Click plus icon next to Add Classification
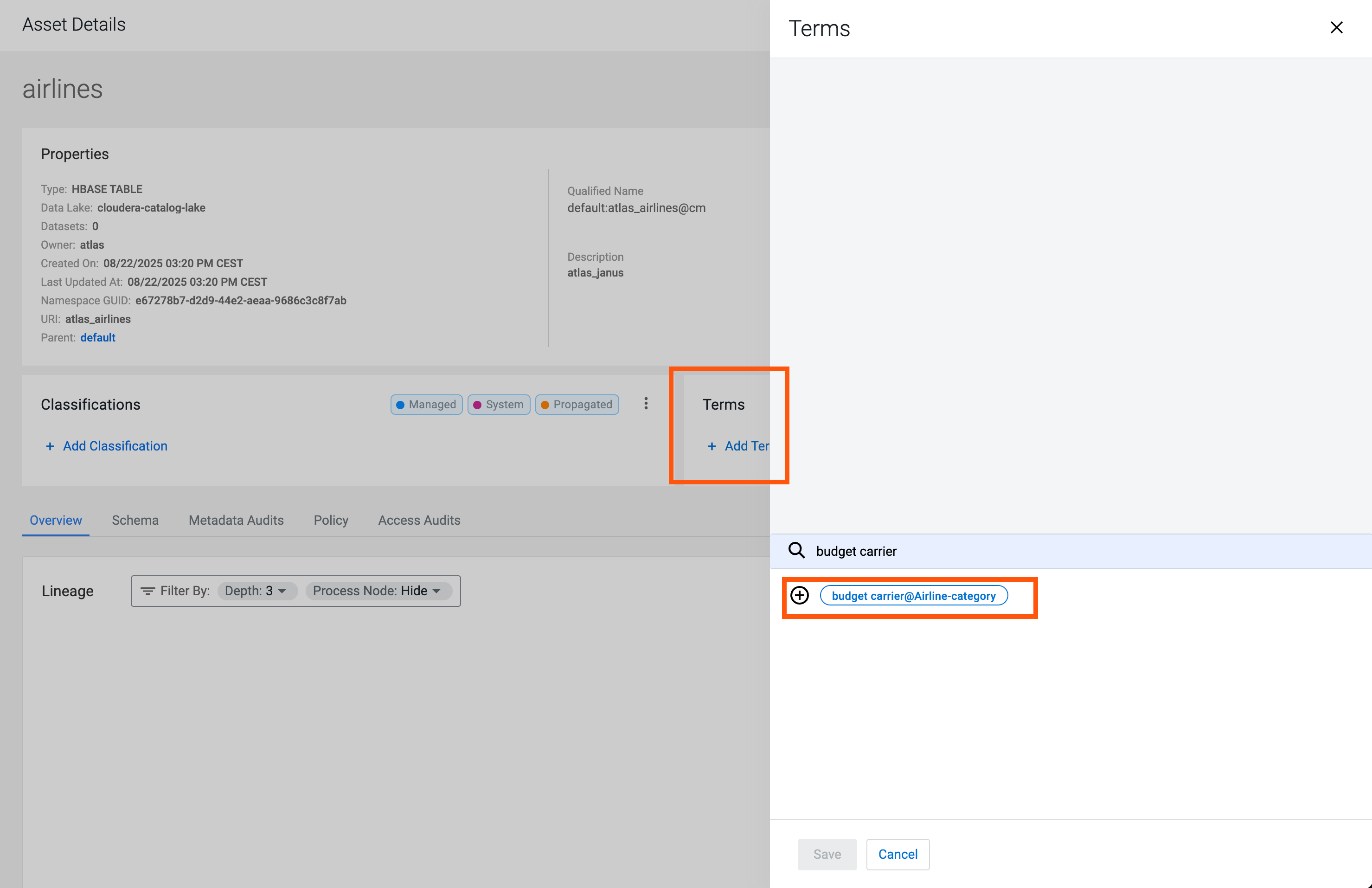 [x=50, y=446]
